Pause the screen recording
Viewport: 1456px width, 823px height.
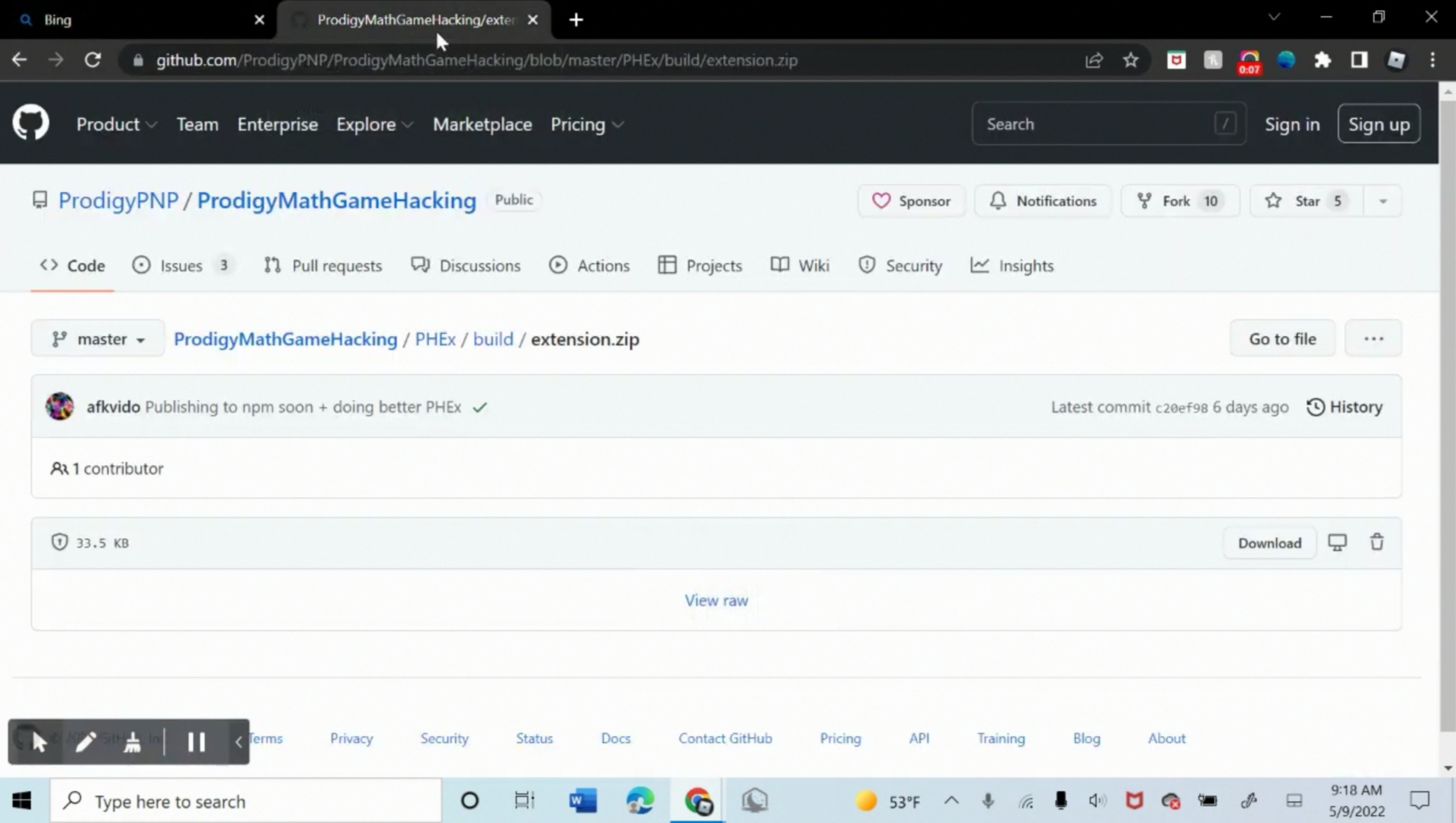(x=196, y=741)
